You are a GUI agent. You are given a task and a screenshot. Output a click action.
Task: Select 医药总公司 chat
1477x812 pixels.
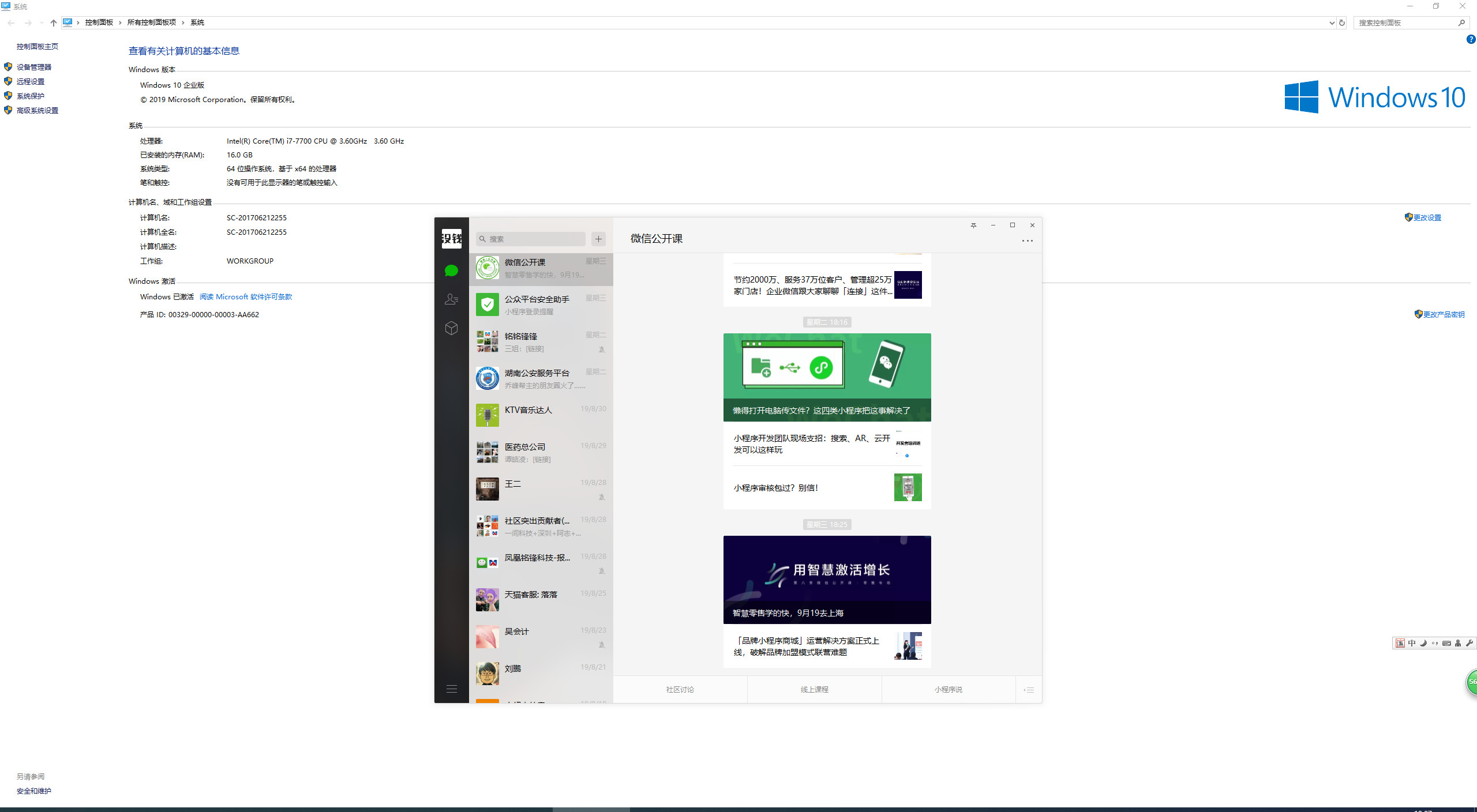[x=541, y=452]
